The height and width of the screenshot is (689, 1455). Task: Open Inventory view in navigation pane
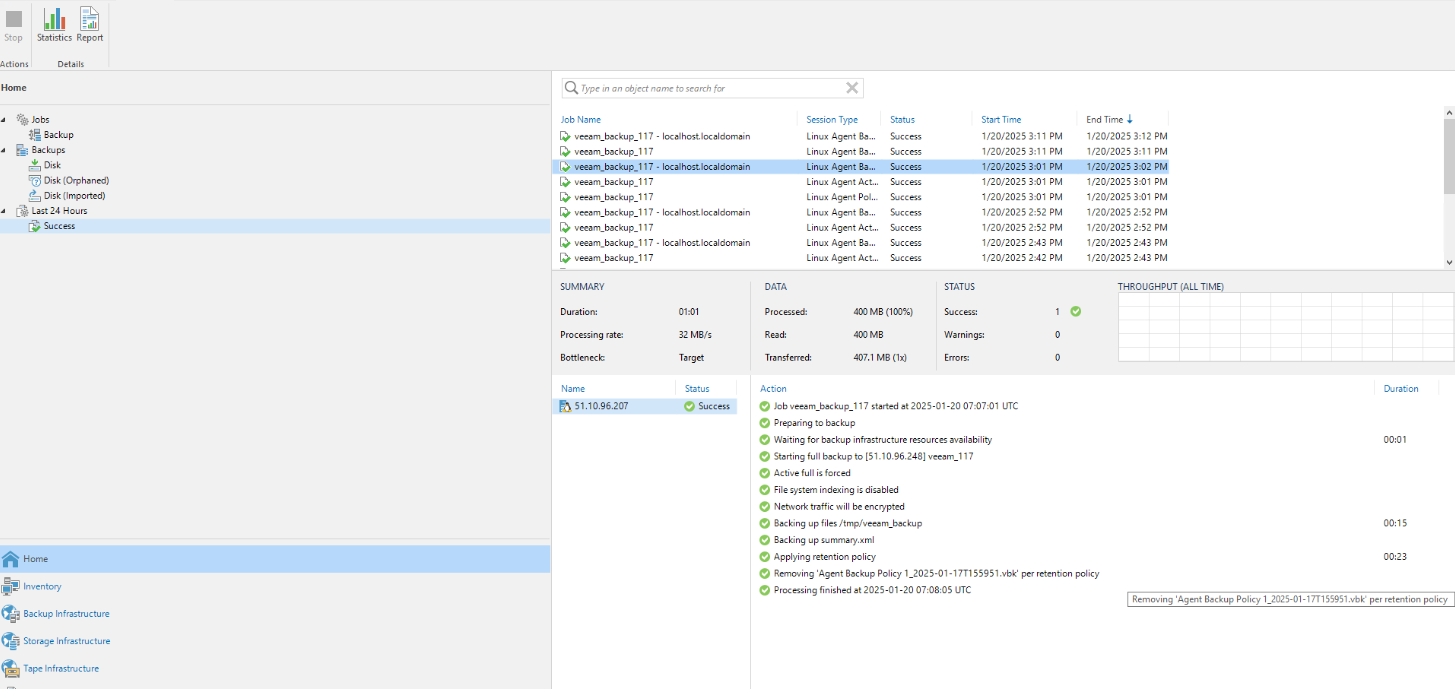tap(42, 587)
